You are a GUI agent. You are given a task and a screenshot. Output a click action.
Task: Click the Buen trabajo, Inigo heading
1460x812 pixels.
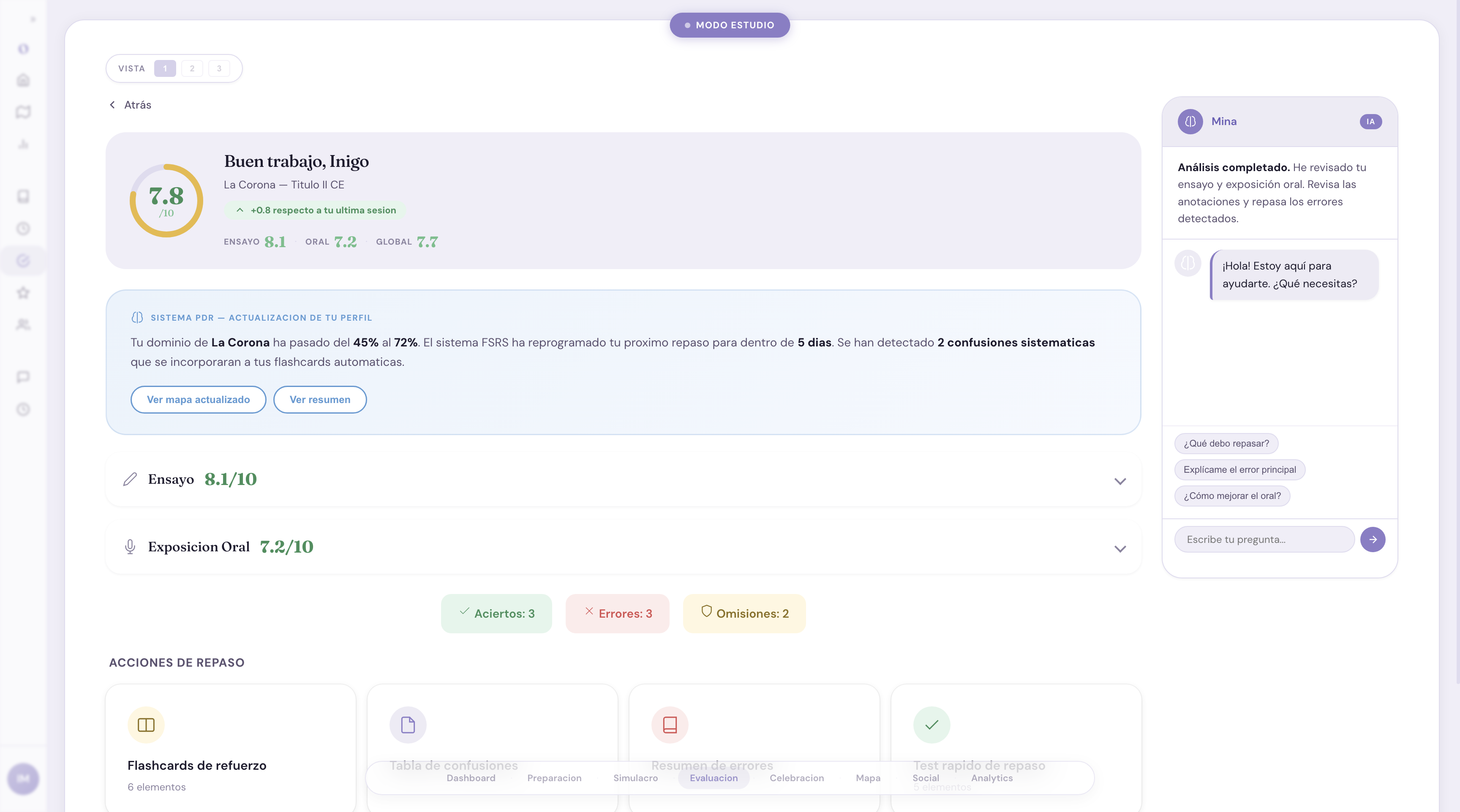[297, 161]
